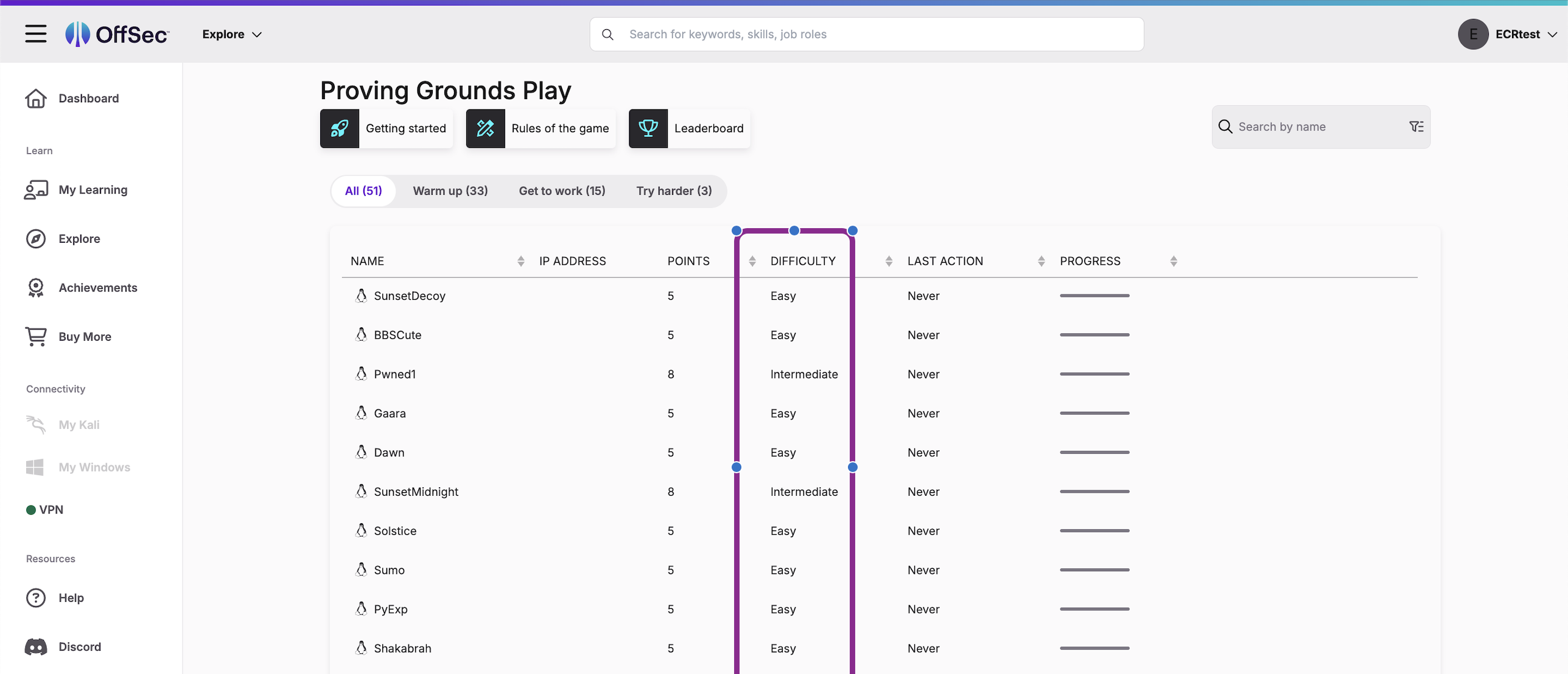Image resolution: width=1568 pixels, height=674 pixels.
Task: Click the filter icon in name search
Action: point(1416,127)
